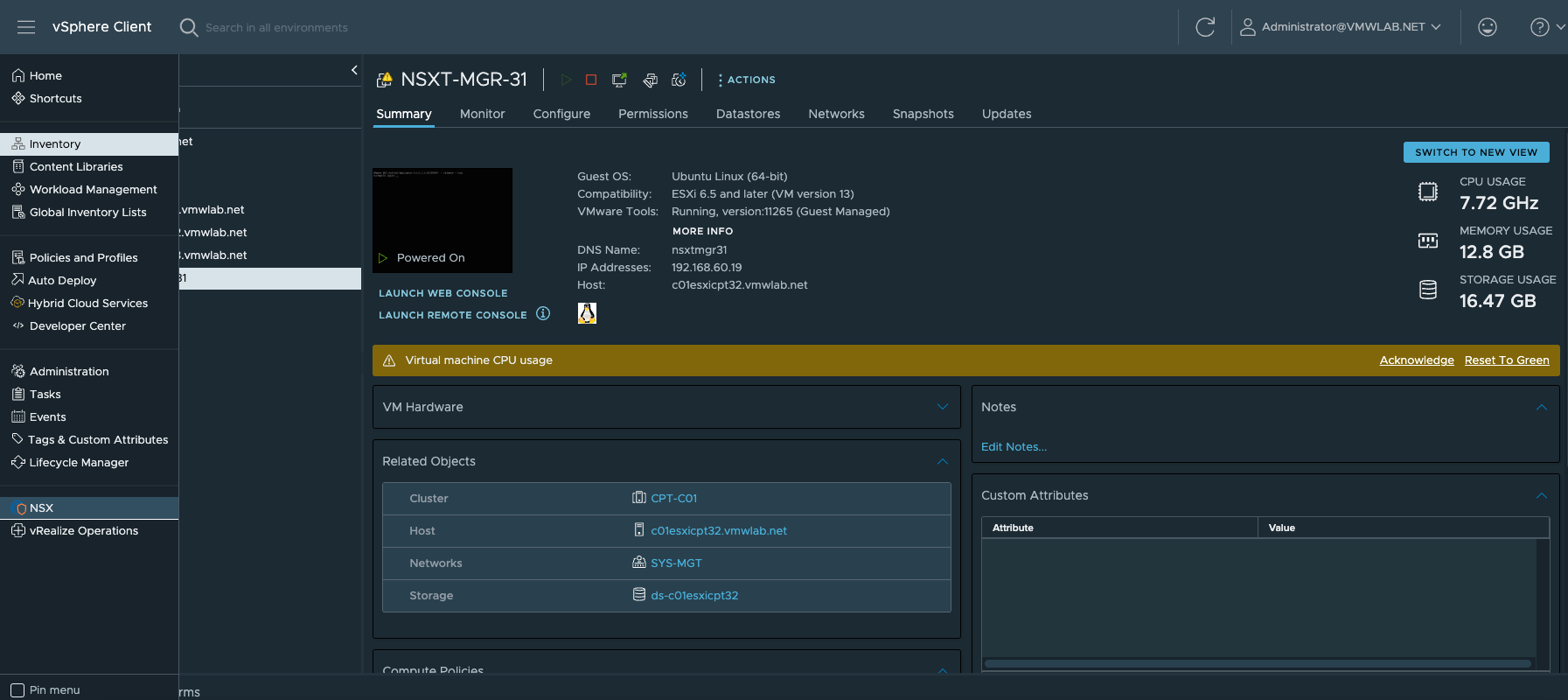Viewport: 1568px width, 700px height.
Task: Switch to the Permissions tab
Action: tap(653, 114)
